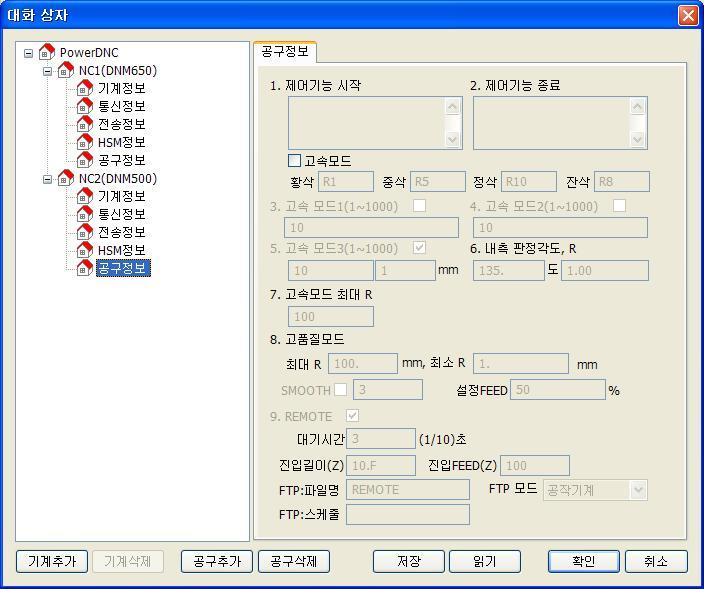Click the 공구삭제 button
The image size is (704, 589).
tap(294, 561)
